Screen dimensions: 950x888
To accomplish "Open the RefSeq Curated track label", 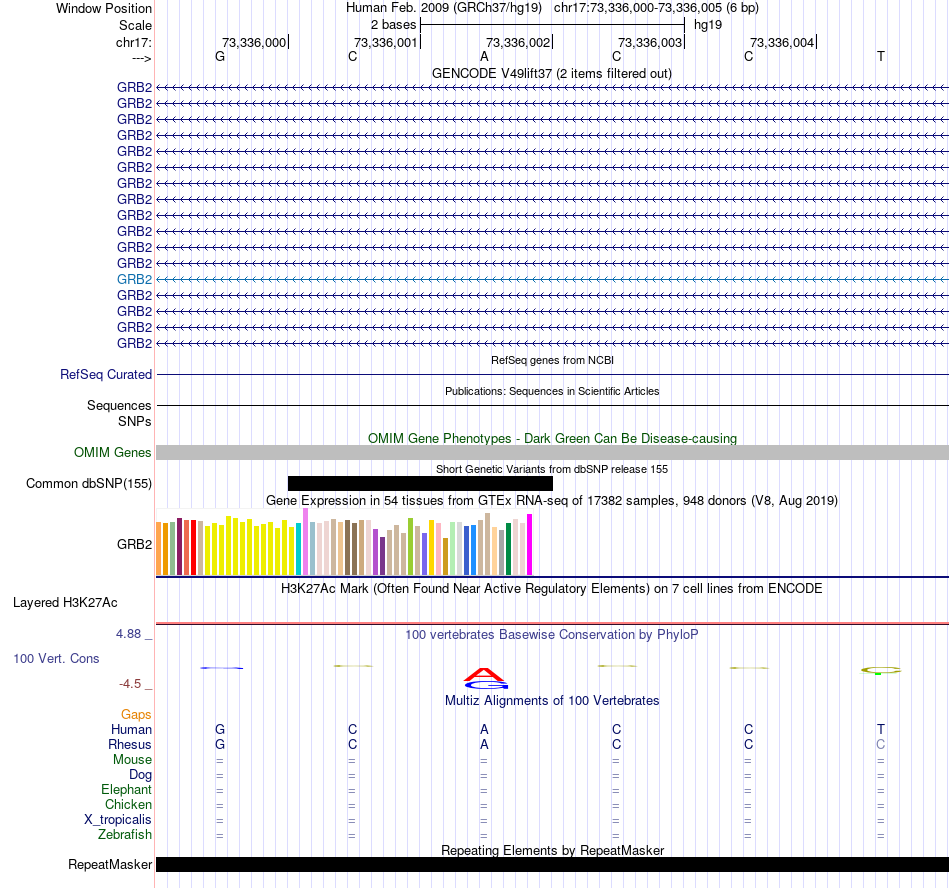I will coord(106,374).
